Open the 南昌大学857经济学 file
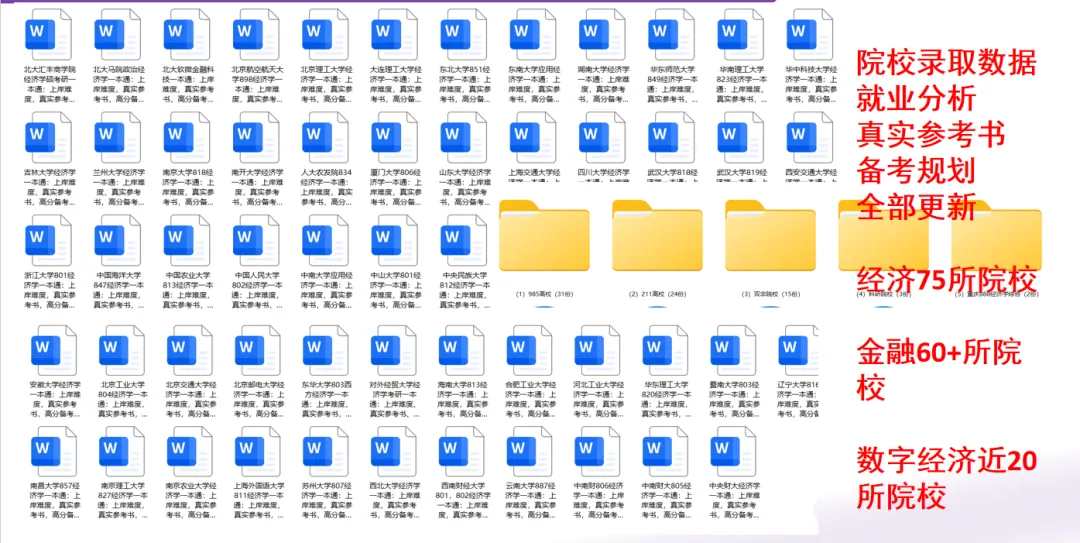This screenshot has width=1080, height=543. click(x=54, y=451)
